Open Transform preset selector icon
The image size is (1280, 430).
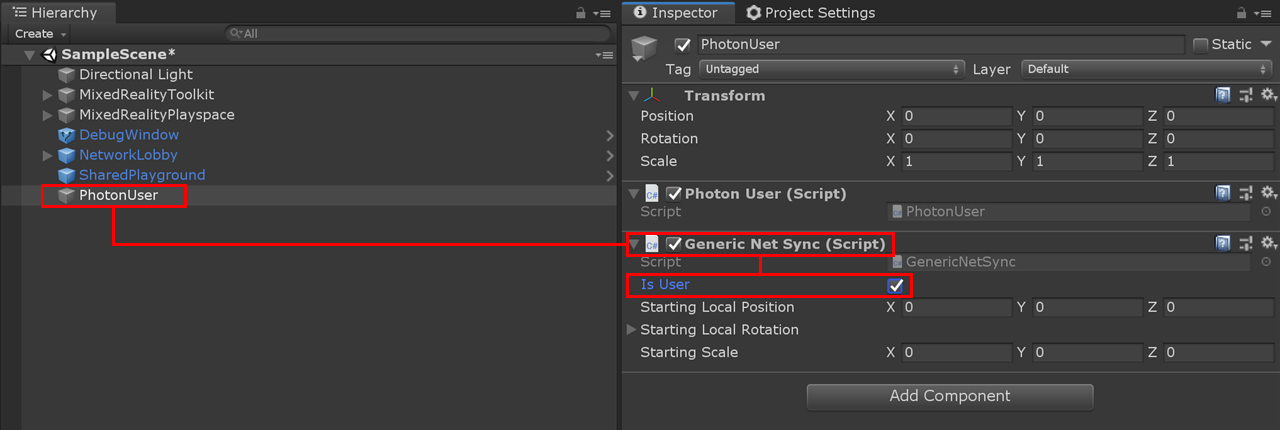[x=1246, y=95]
